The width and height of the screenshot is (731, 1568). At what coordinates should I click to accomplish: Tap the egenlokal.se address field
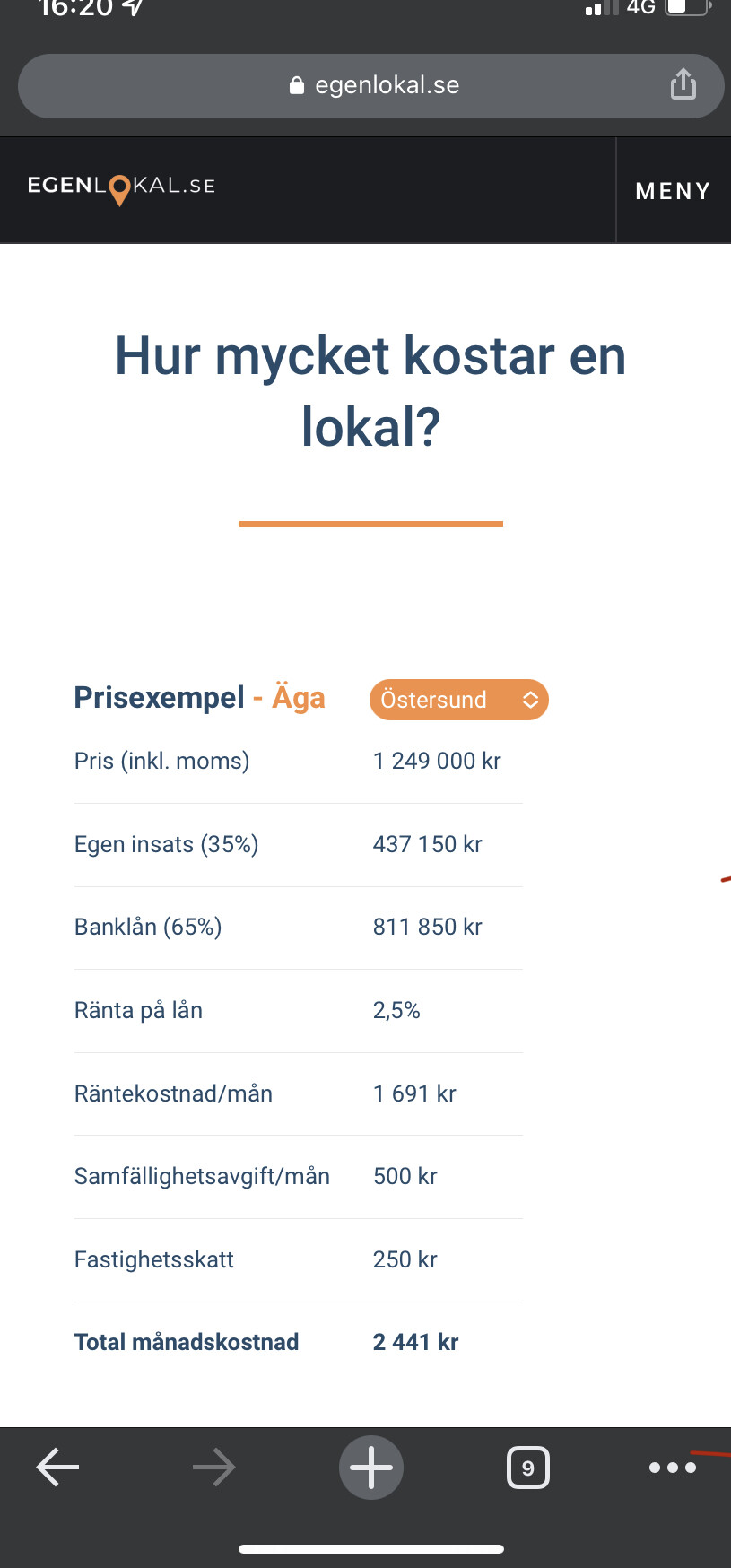tap(370, 85)
